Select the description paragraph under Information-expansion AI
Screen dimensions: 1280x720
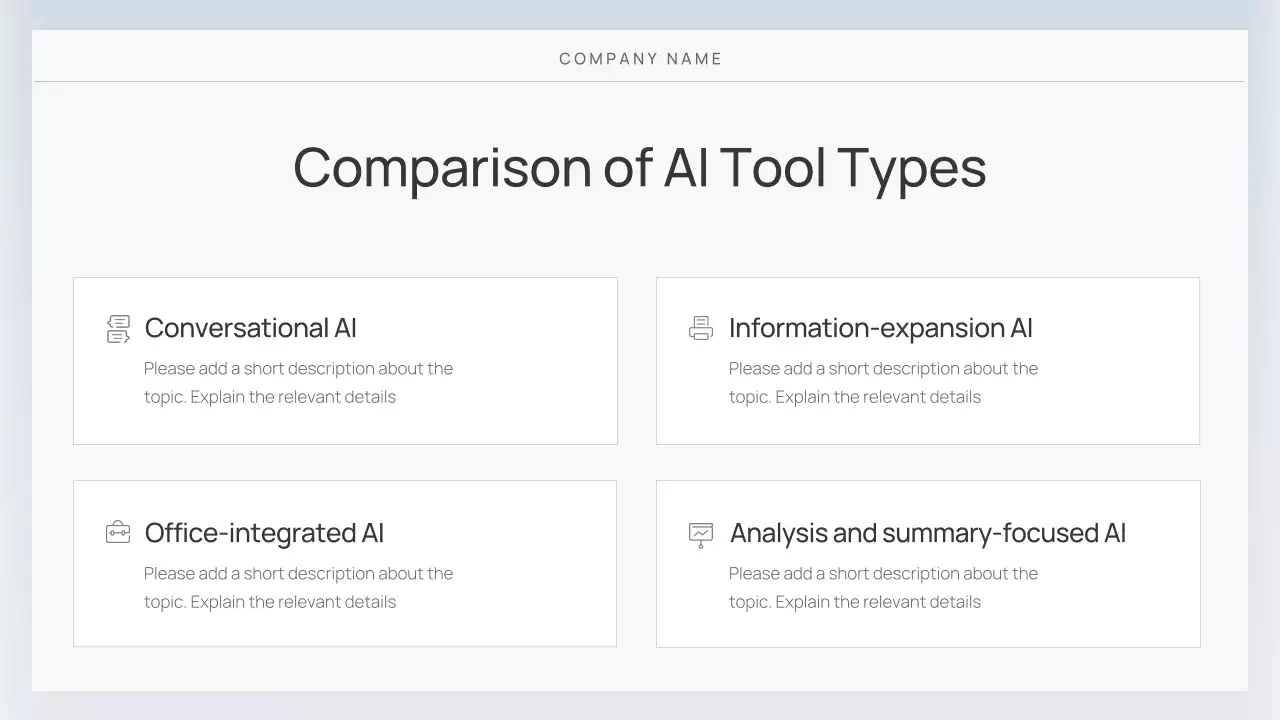pos(883,383)
